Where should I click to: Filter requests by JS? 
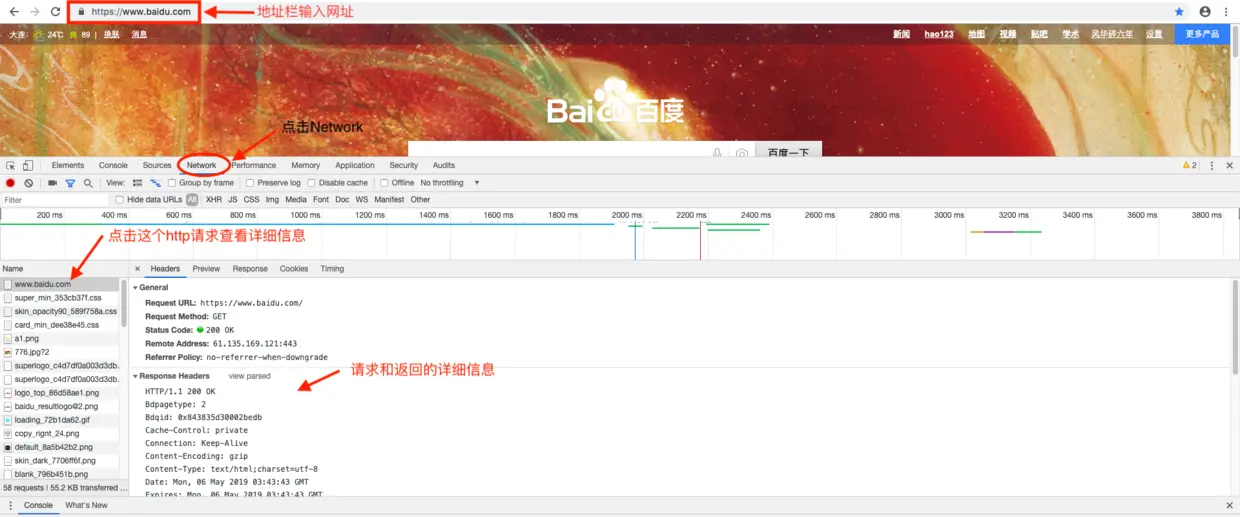pos(233,199)
